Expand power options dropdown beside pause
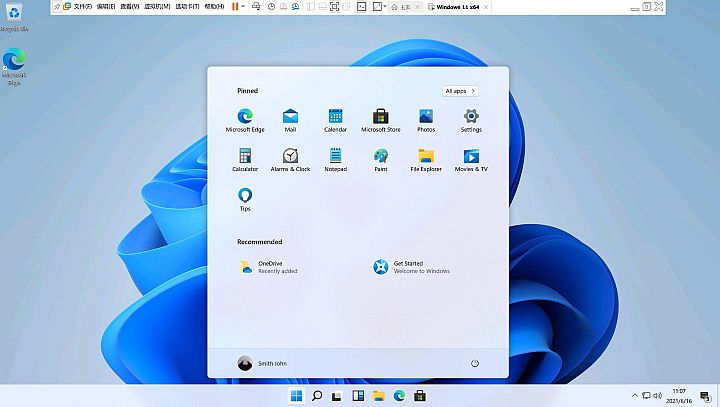 point(243,7)
